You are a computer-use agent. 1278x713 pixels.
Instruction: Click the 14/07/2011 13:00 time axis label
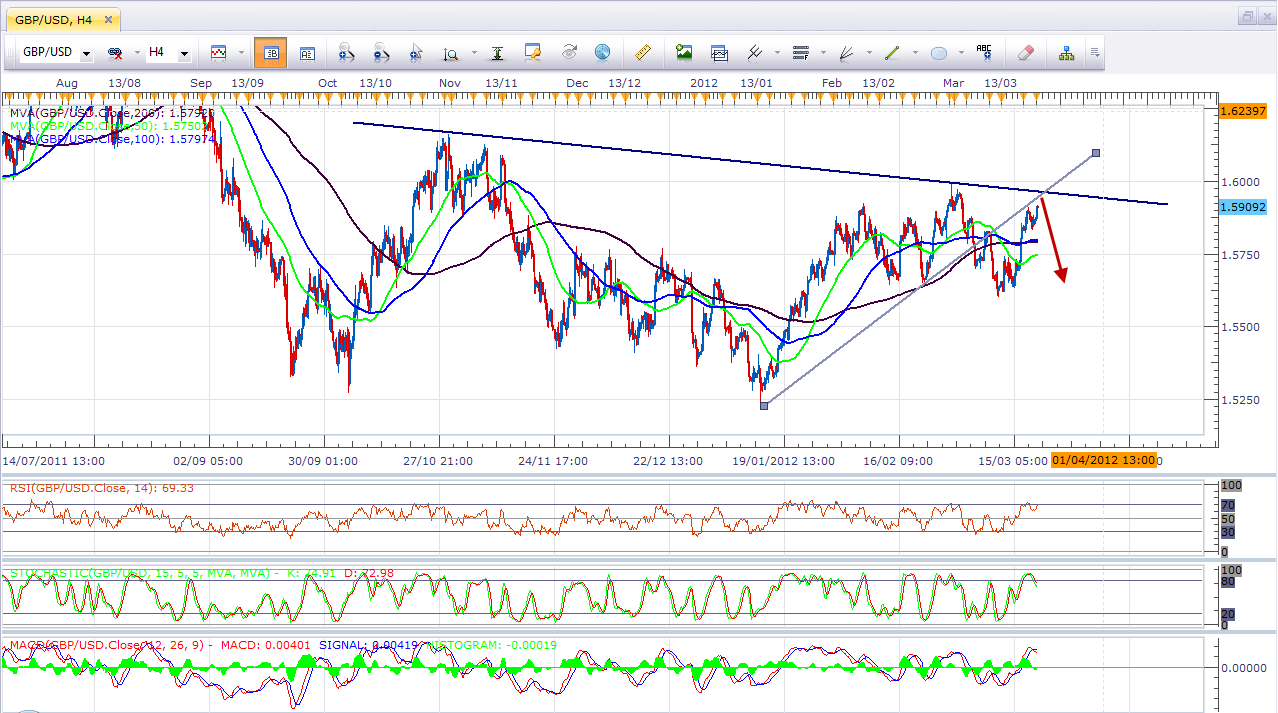click(x=54, y=461)
